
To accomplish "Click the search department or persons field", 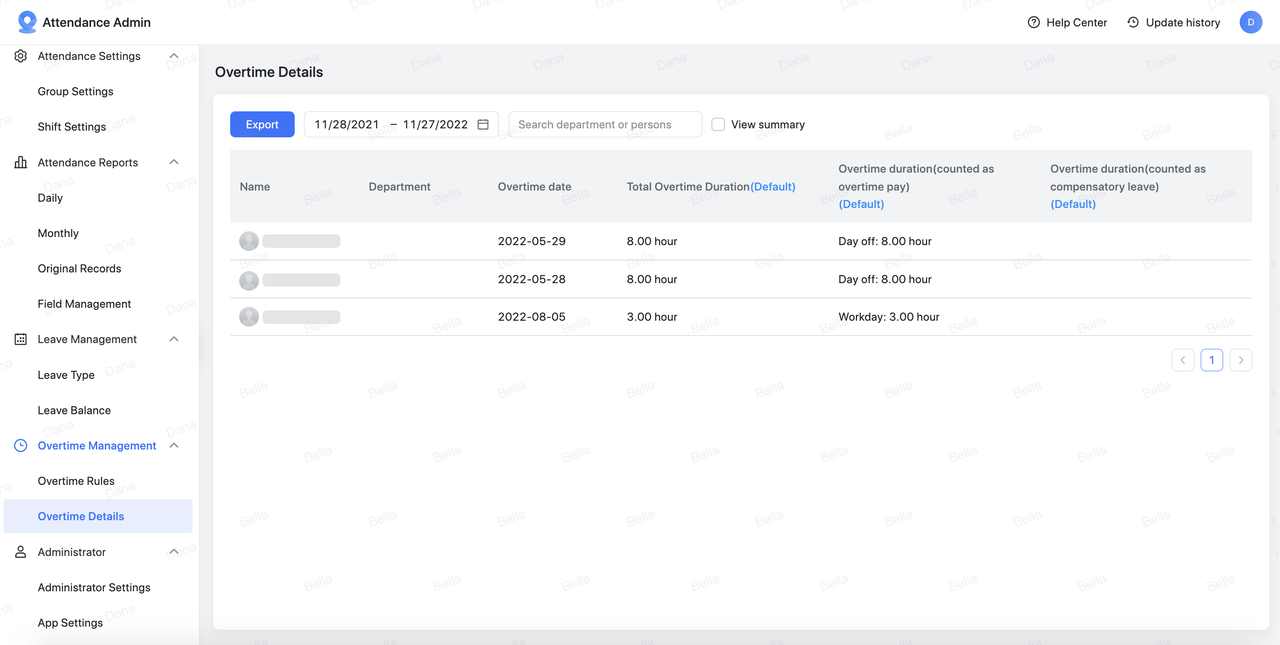I will tap(605, 124).
